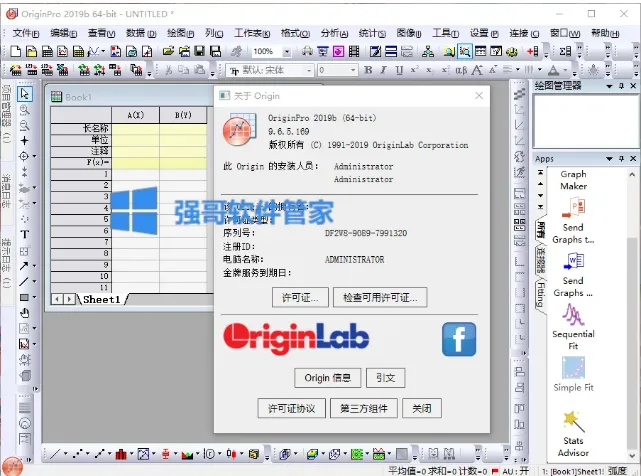Click the Save Project disk icon
641x476 pixels.
point(199,52)
